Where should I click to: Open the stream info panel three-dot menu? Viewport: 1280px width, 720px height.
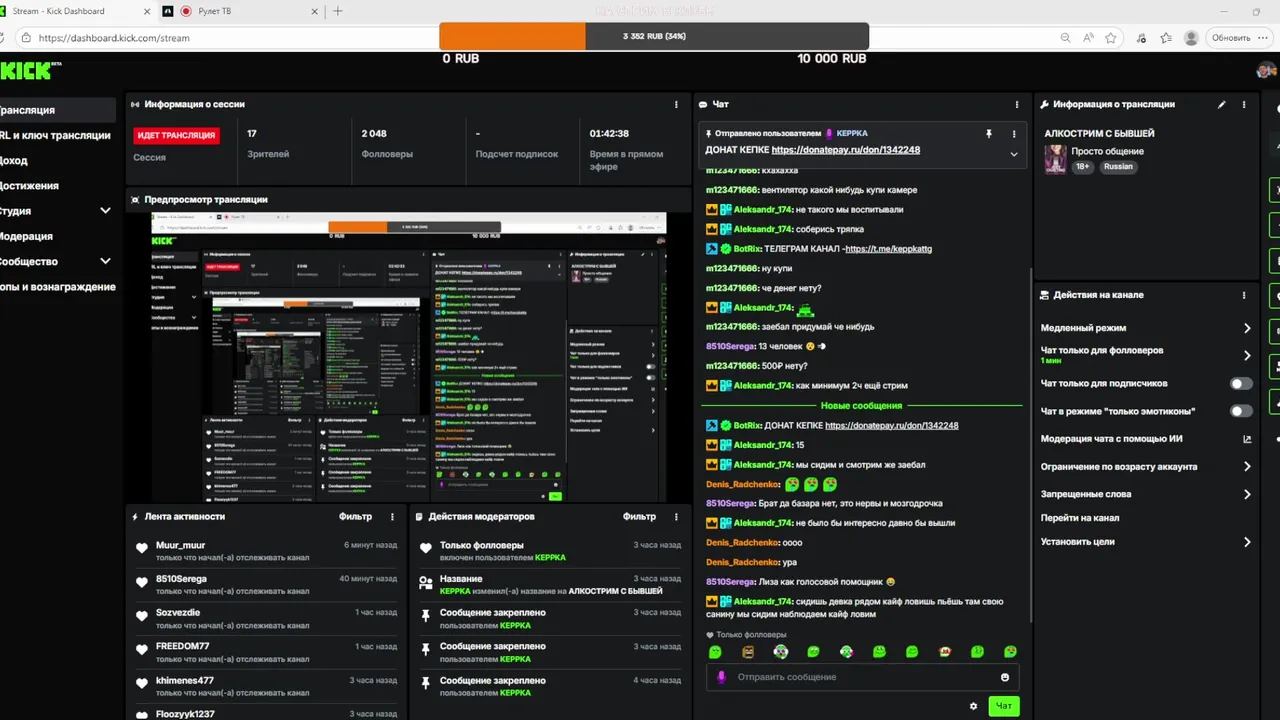tap(1244, 104)
